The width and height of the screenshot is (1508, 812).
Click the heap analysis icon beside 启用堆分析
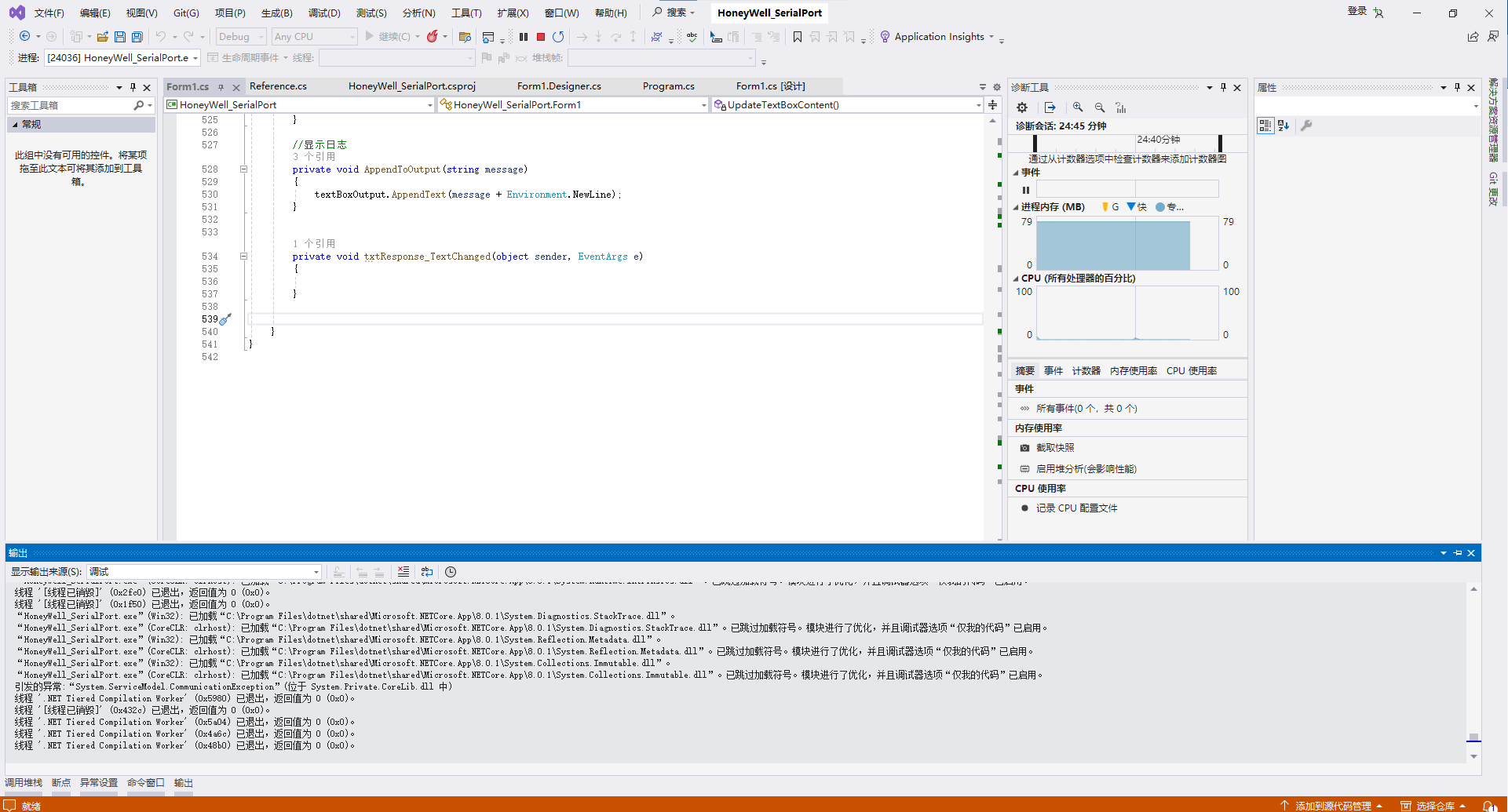point(1024,469)
